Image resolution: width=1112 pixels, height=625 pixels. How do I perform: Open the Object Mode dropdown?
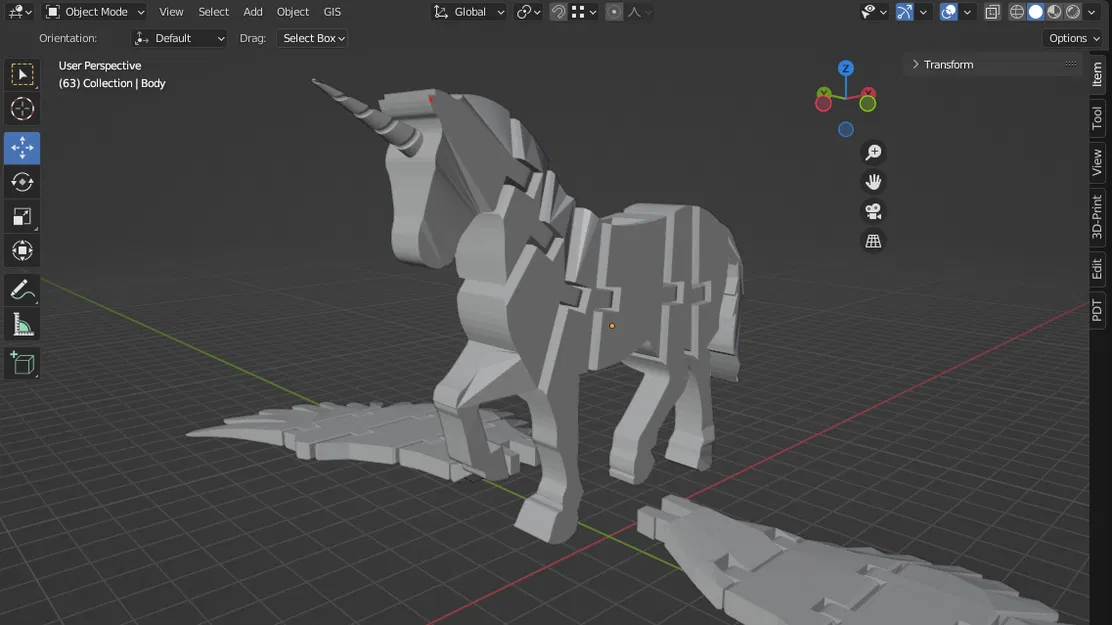pyautogui.click(x=94, y=11)
